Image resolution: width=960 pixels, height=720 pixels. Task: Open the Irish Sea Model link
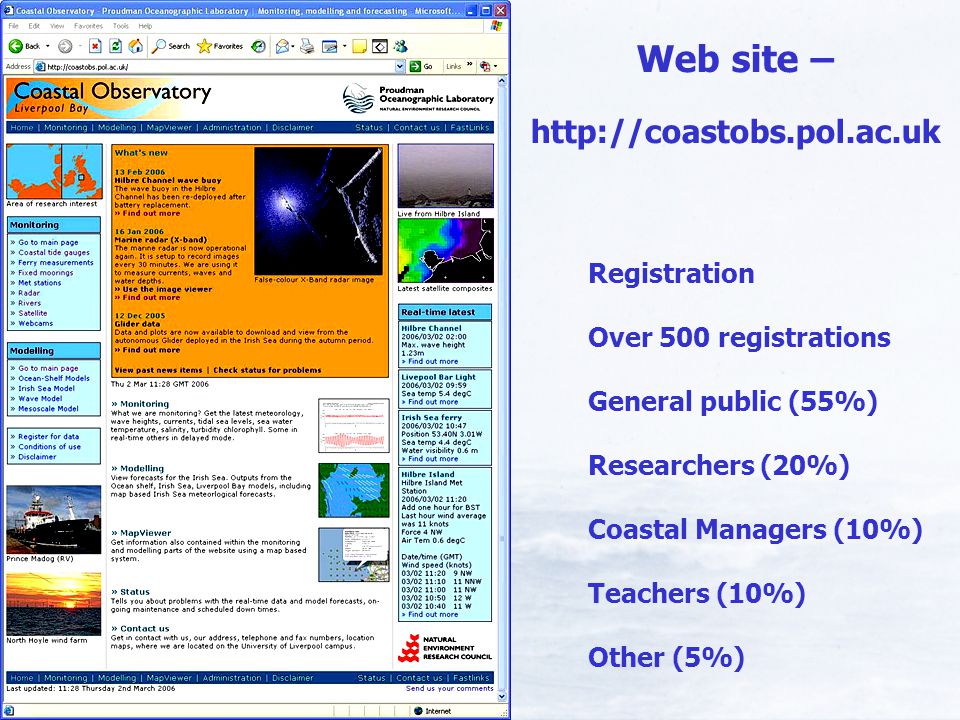47,388
